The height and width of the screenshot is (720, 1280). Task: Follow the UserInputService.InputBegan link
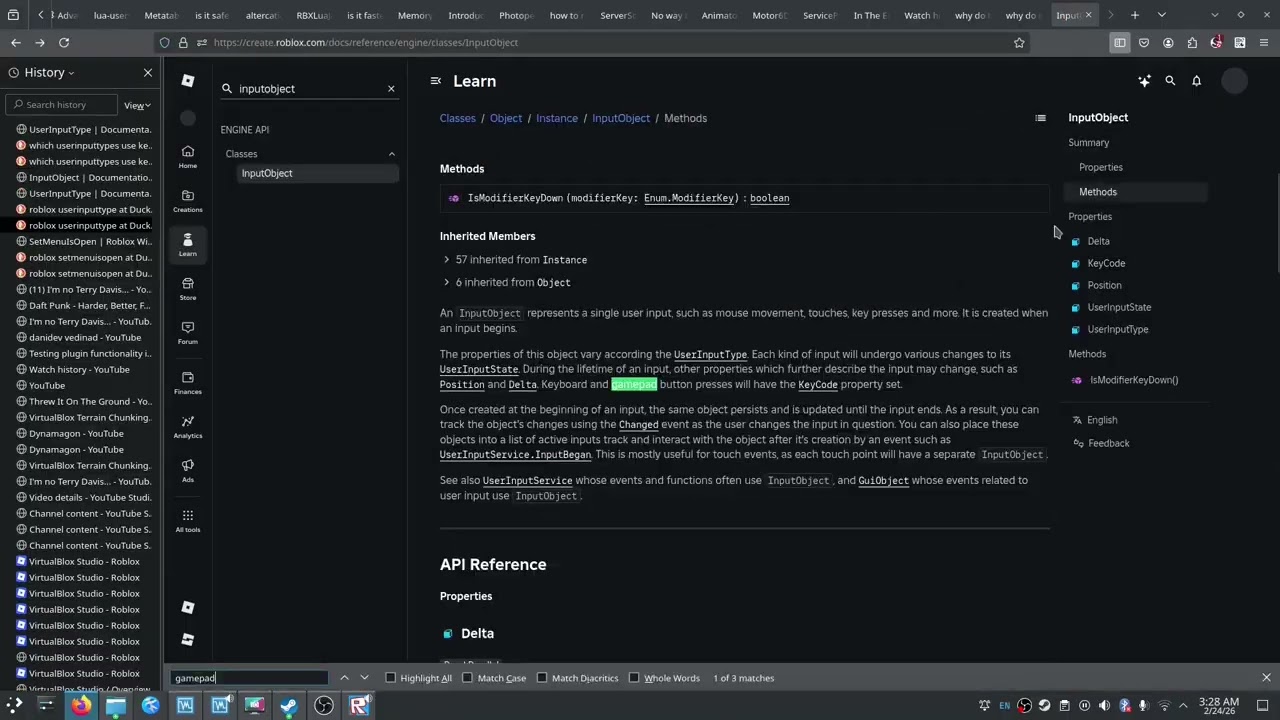click(515, 455)
